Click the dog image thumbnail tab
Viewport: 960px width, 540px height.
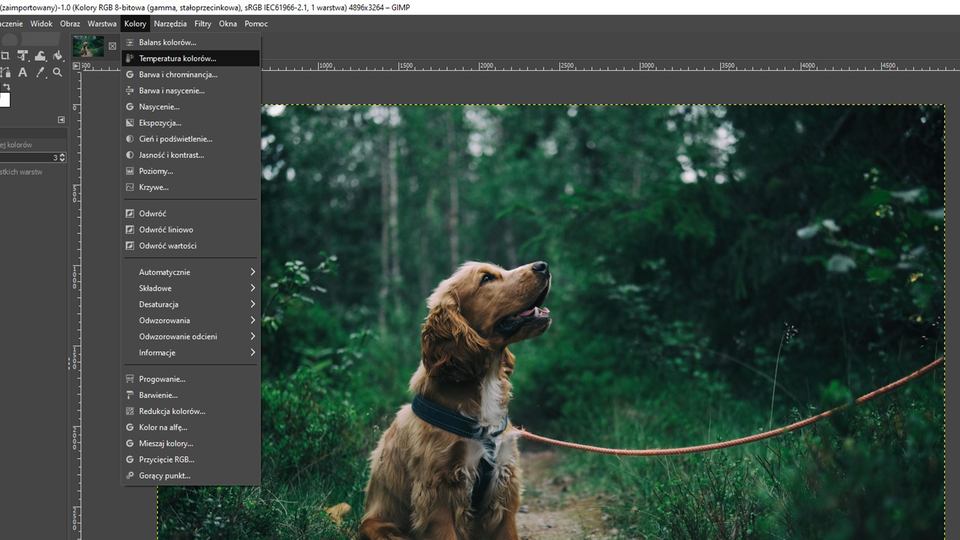coord(88,46)
